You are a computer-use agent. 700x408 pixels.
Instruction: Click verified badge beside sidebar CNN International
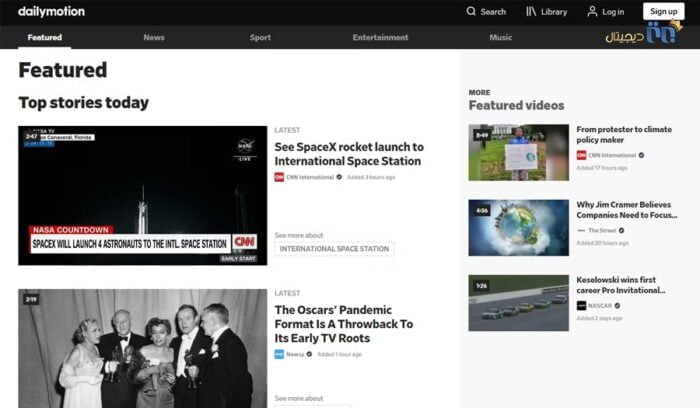click(642, 155)
